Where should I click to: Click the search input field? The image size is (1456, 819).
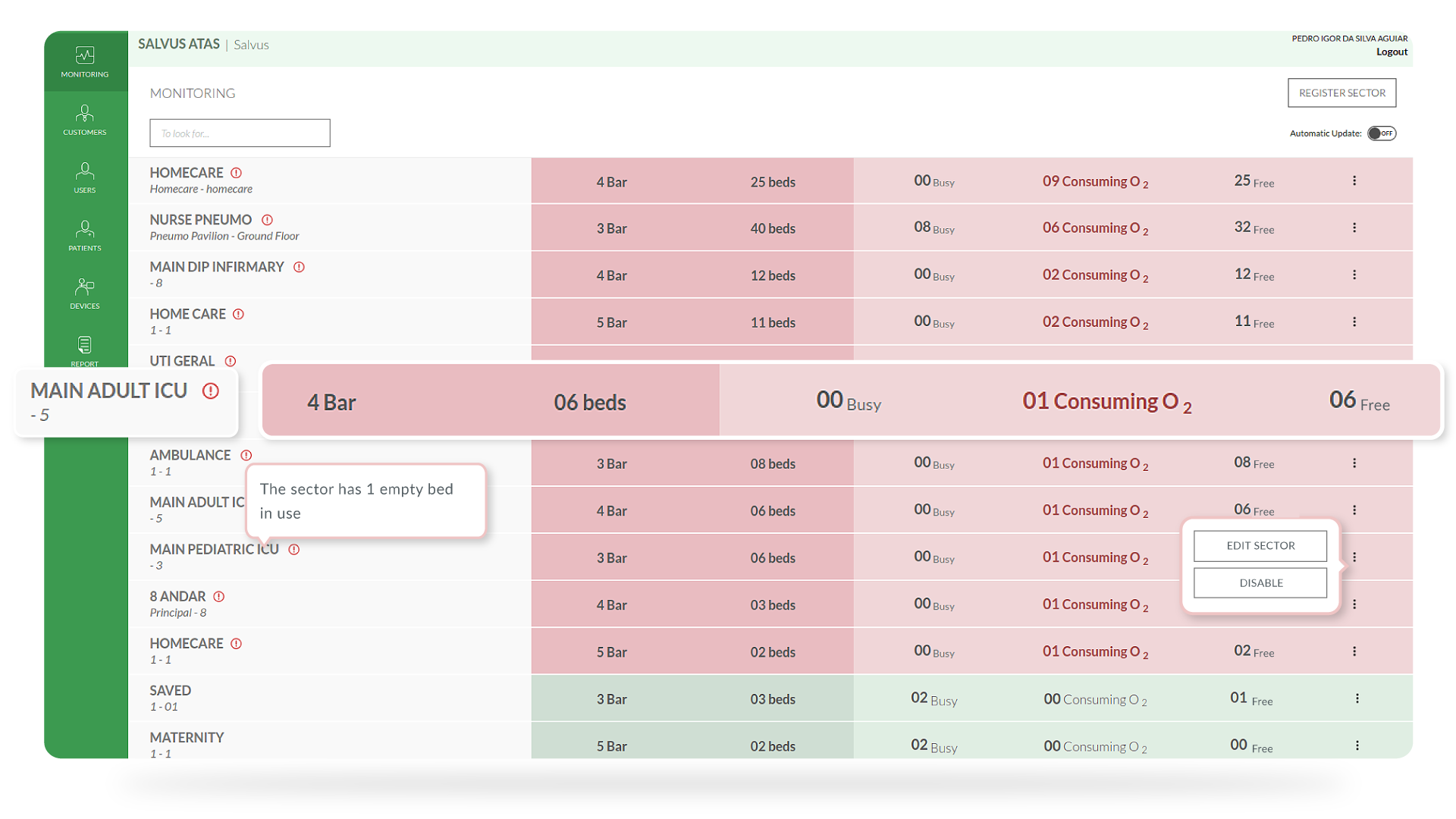240,133
